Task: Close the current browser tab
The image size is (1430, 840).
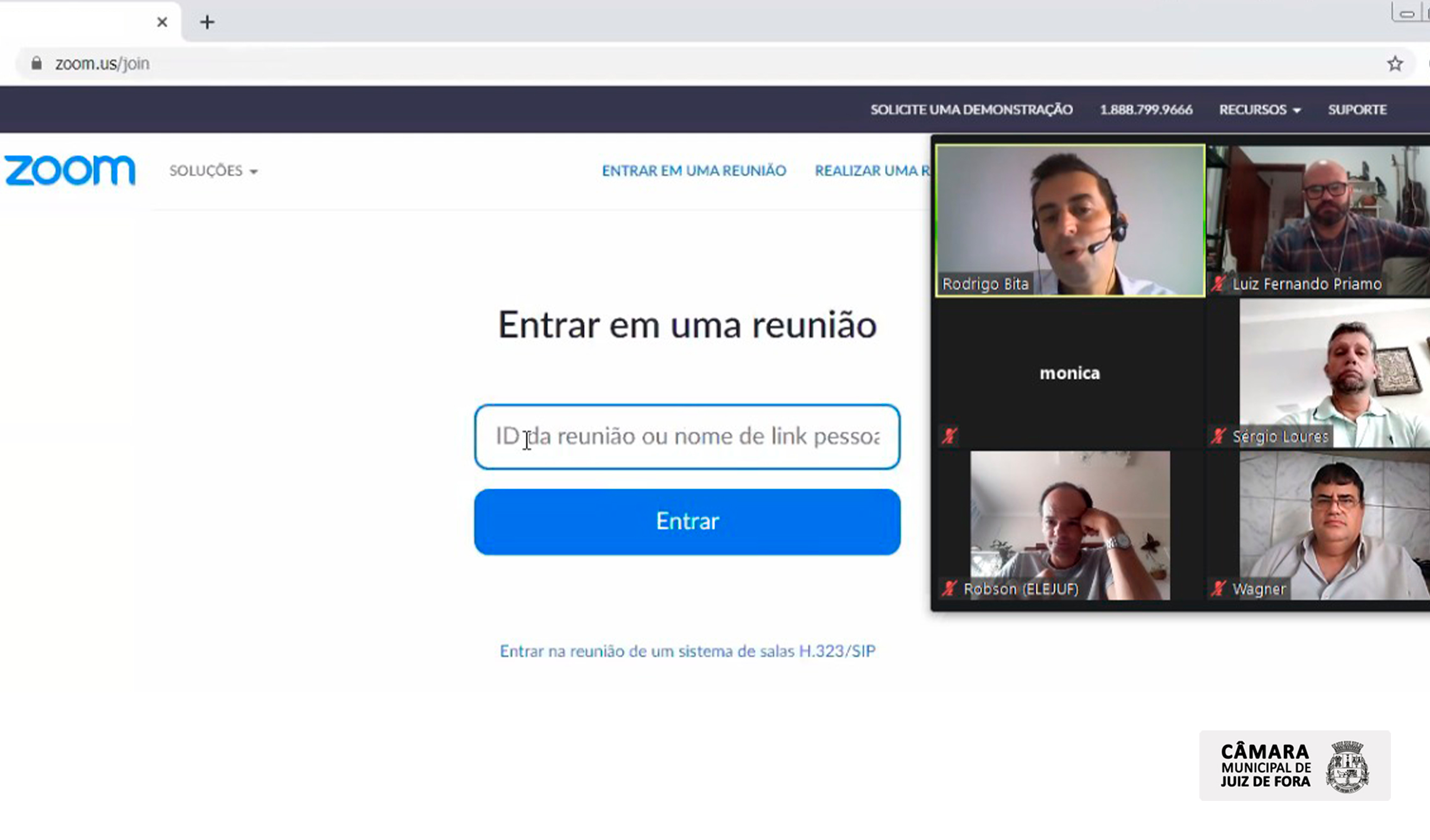Action: pyautogui.click(x=162, y=22)
